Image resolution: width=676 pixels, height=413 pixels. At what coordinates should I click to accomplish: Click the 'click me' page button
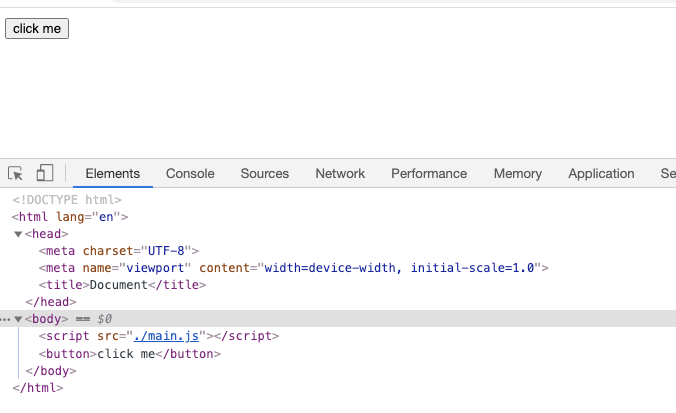point(37,28)
